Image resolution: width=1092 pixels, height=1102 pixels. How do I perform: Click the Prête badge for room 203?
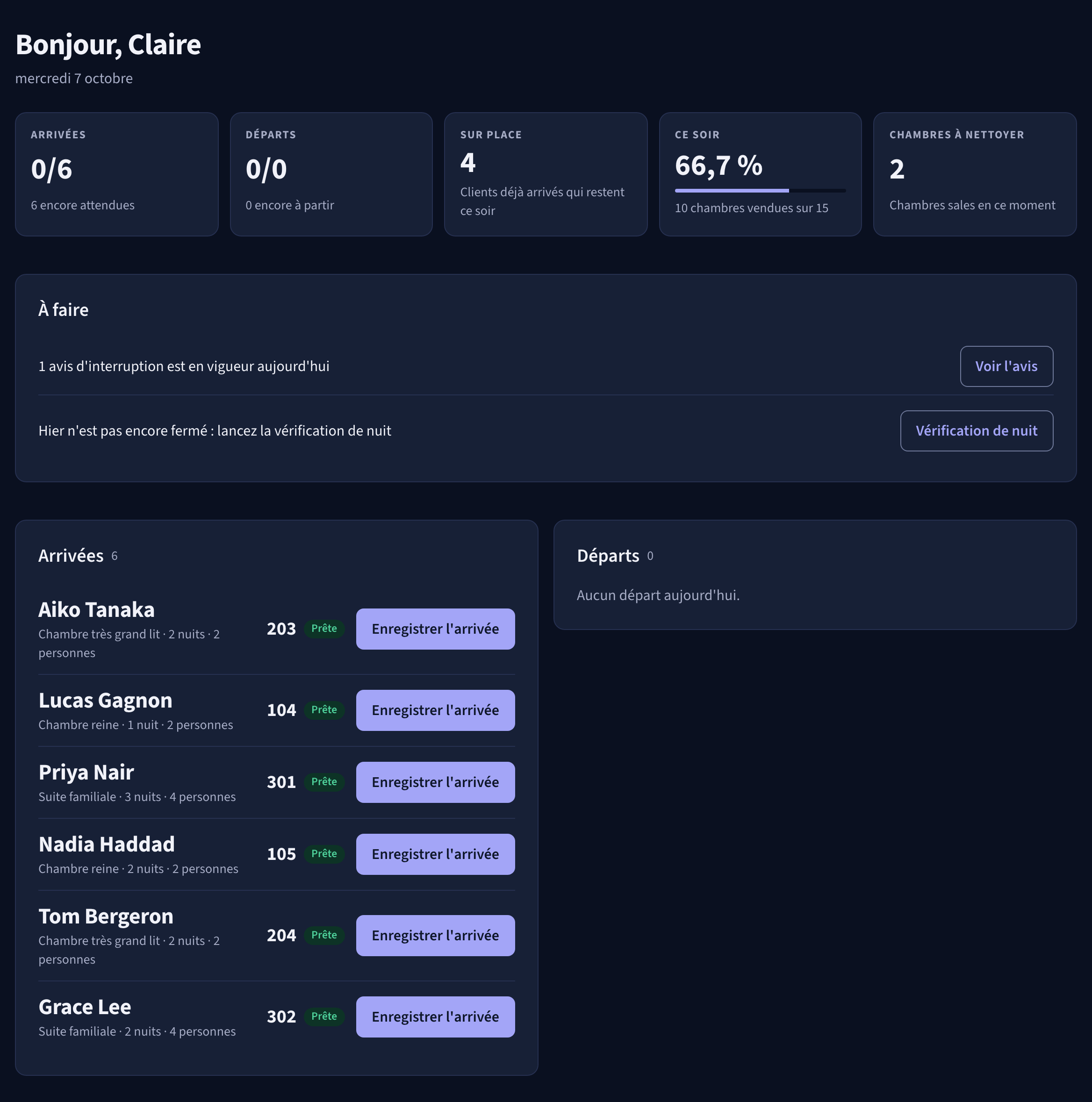324,629
